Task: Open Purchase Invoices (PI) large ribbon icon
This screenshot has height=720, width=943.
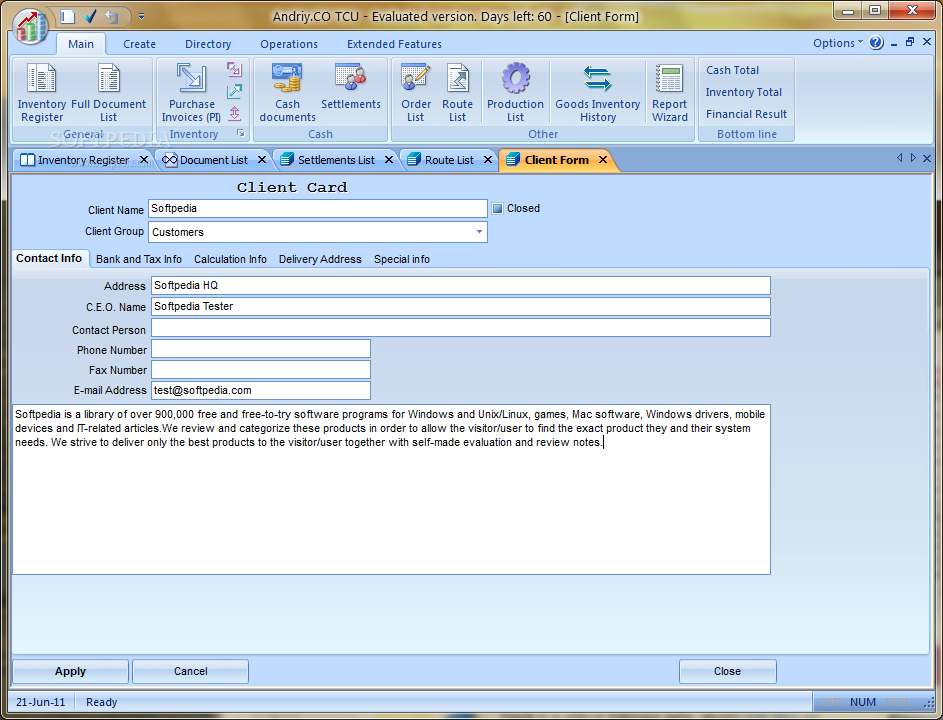Action: click(191, 93)
